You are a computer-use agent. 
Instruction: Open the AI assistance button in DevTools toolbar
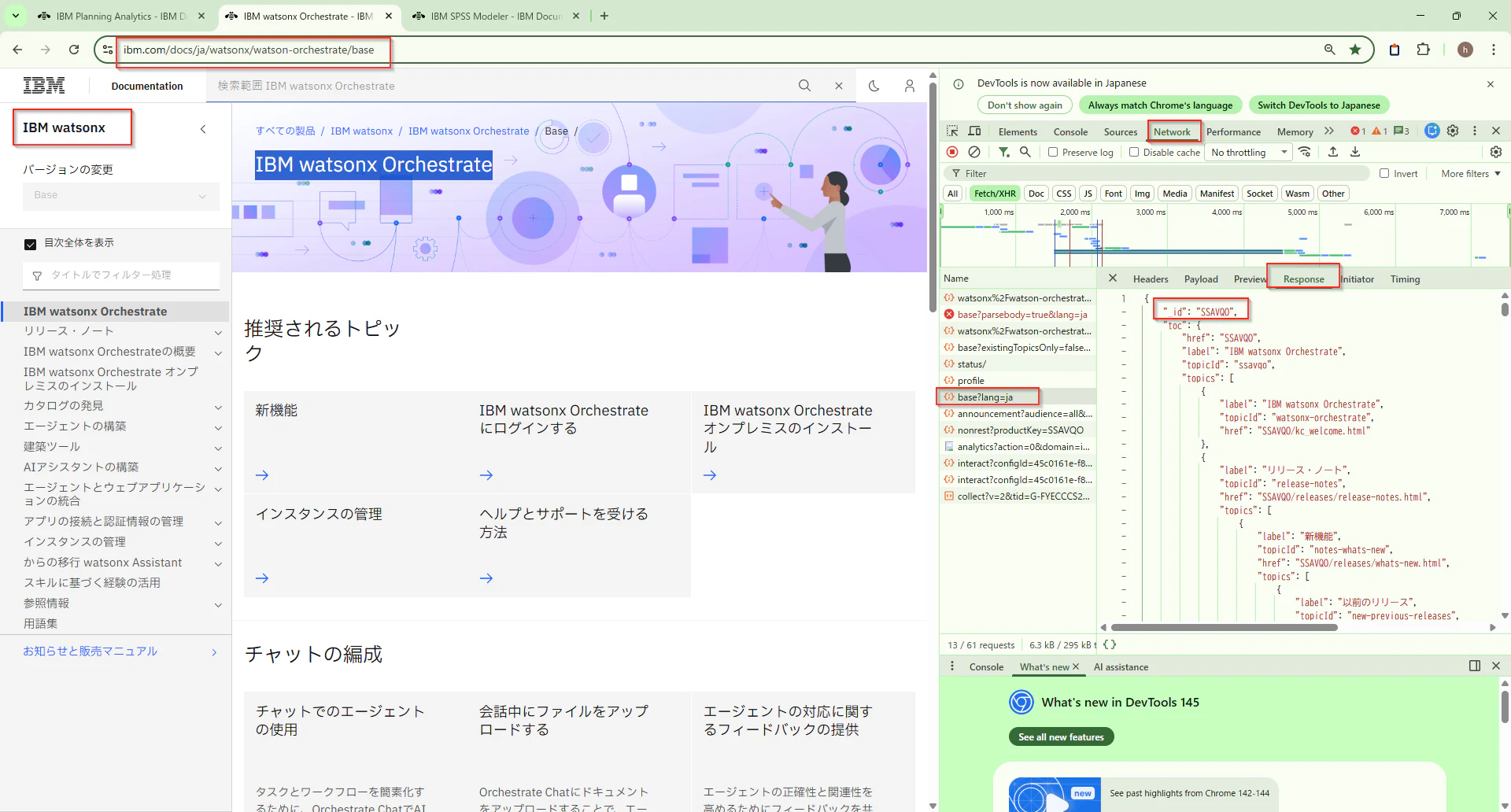click(x=1432, y=131)
